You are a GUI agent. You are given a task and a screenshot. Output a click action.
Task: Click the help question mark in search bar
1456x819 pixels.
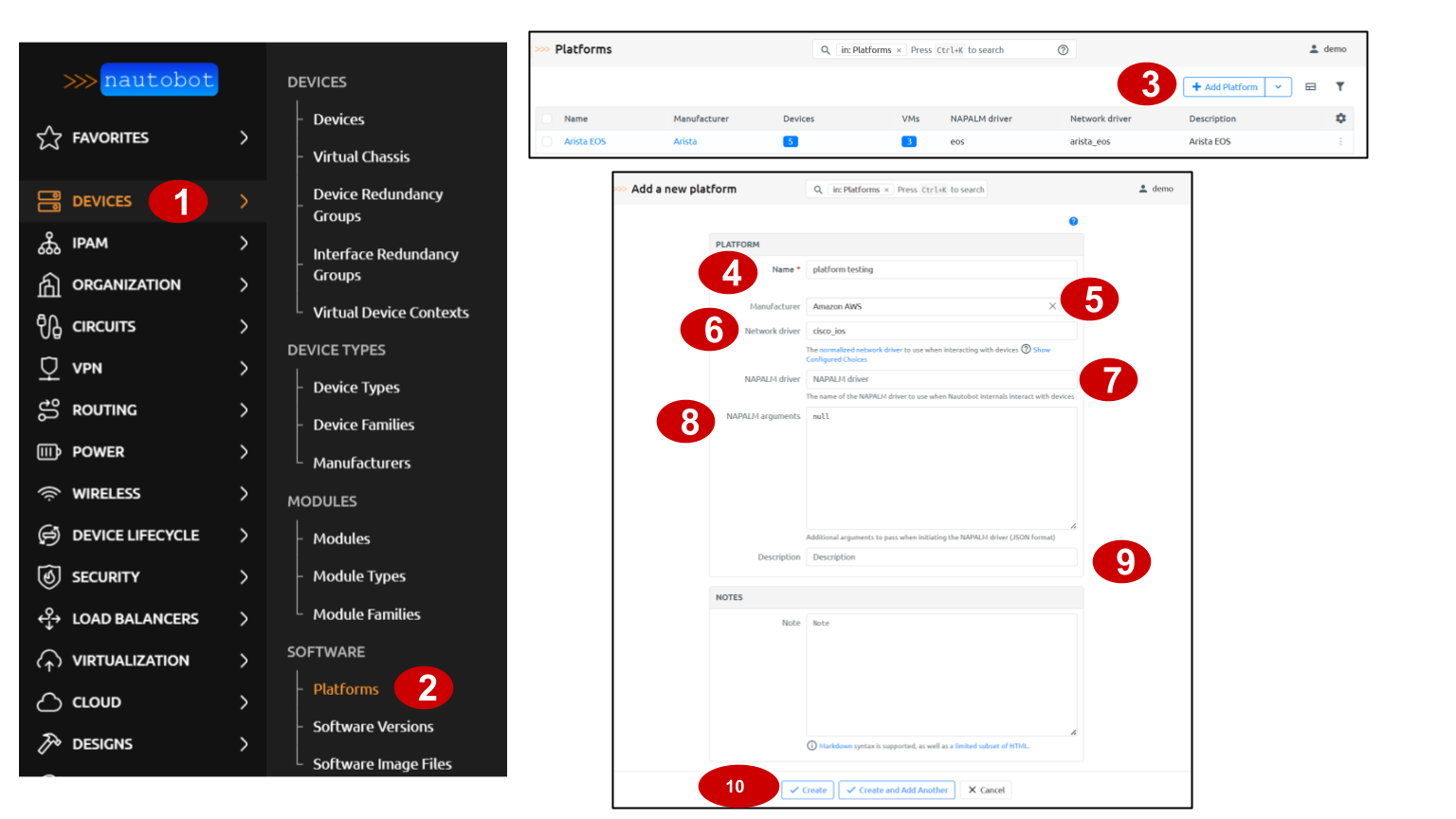pos(1063,50)
